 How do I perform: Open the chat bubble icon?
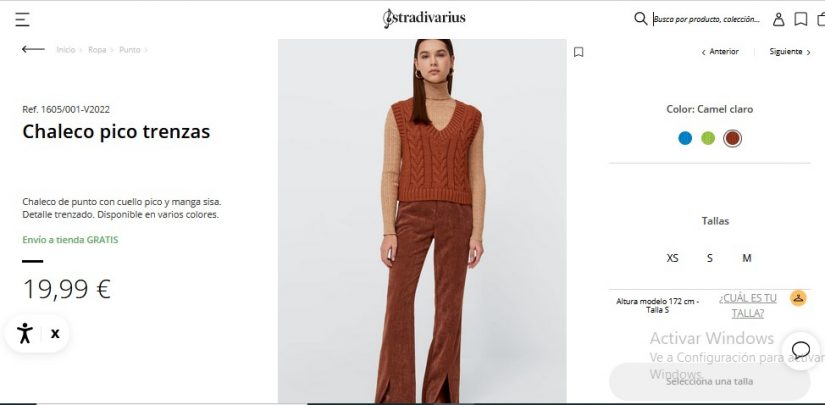tap(801, 350)
